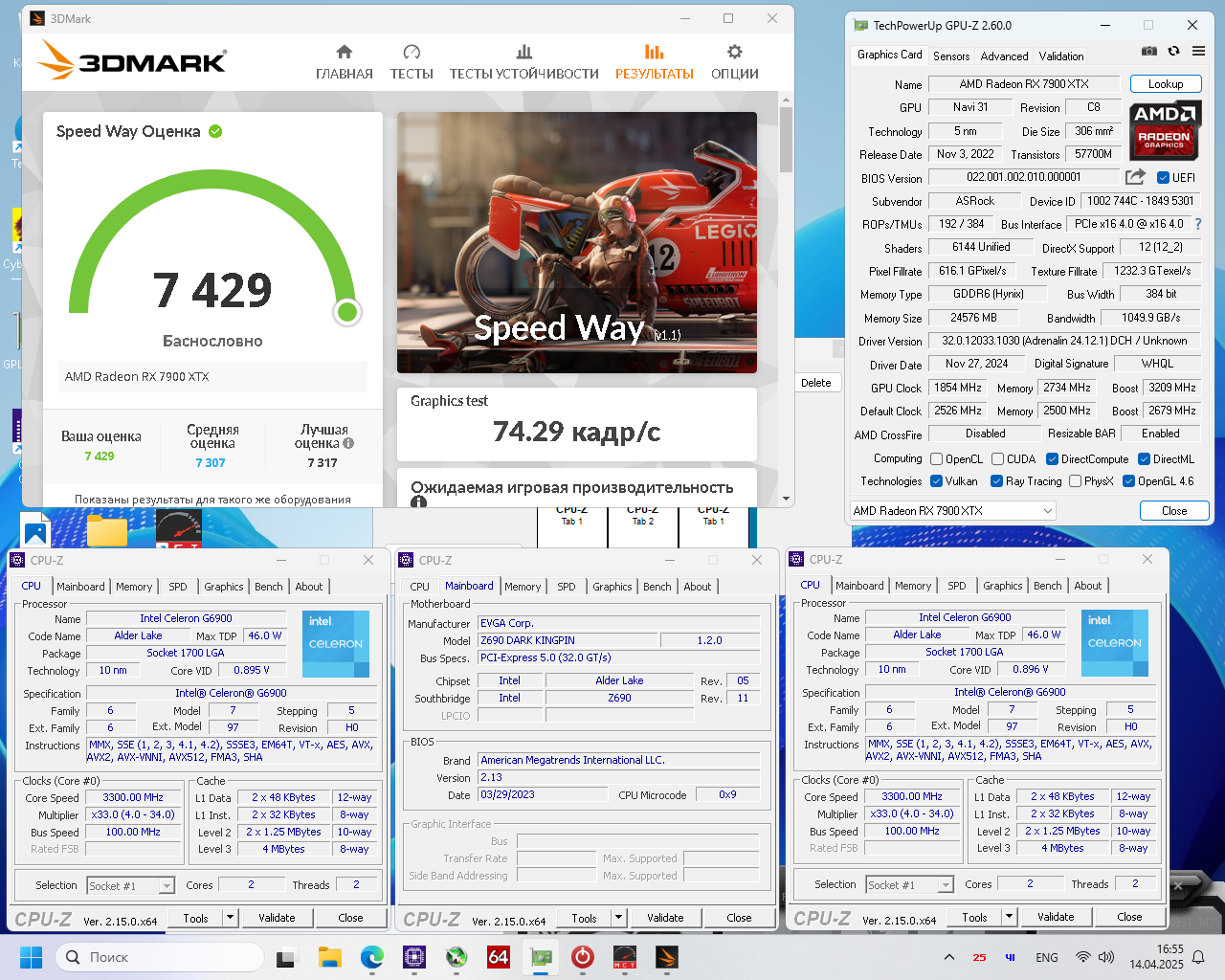
Task: Toggle the OpenCL checkbox
Action: 937,459
